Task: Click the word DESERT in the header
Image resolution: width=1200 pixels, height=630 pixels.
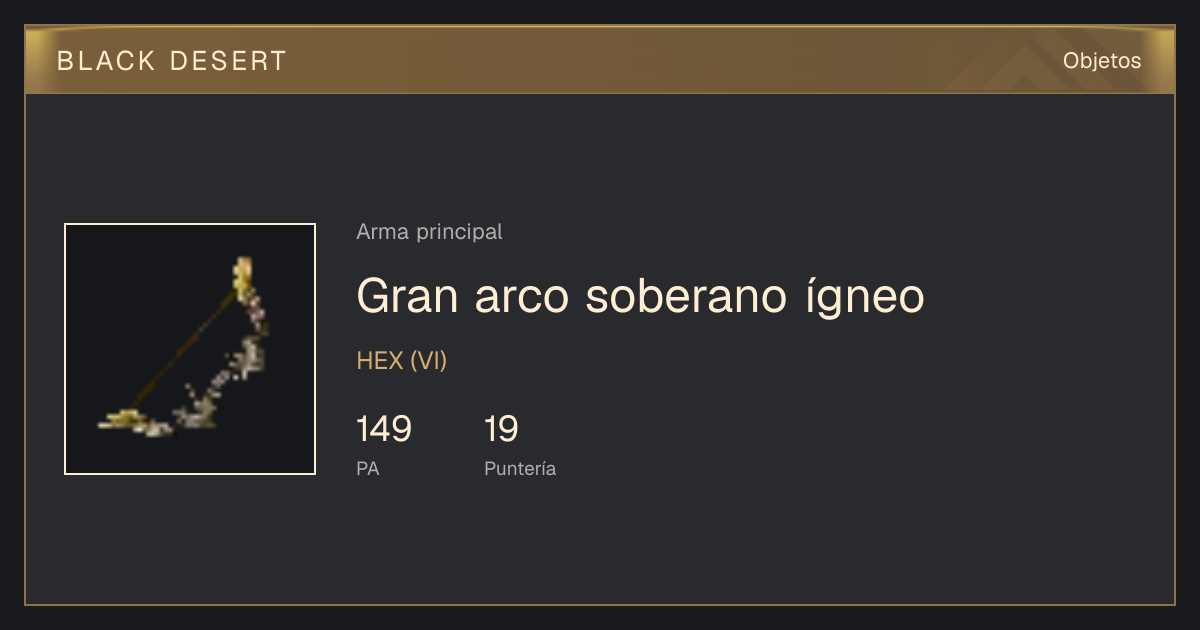Action: coord(228,61)
